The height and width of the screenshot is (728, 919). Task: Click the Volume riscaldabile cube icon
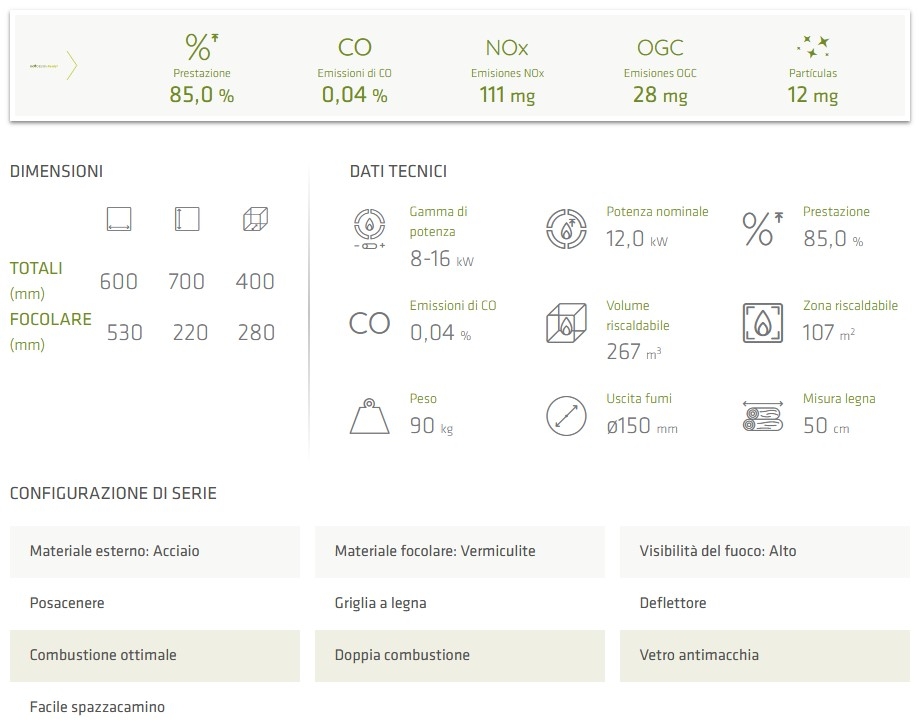pyautogui.click(x=566, y=323)
